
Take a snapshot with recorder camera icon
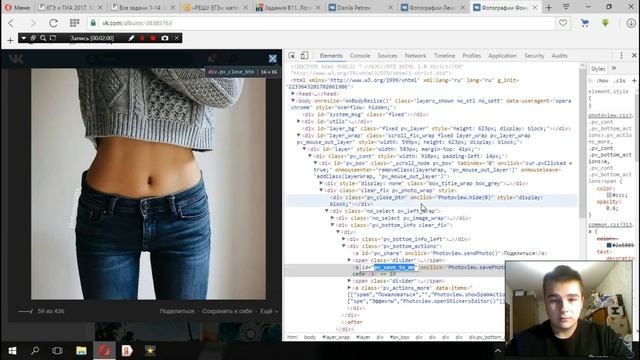165,38
